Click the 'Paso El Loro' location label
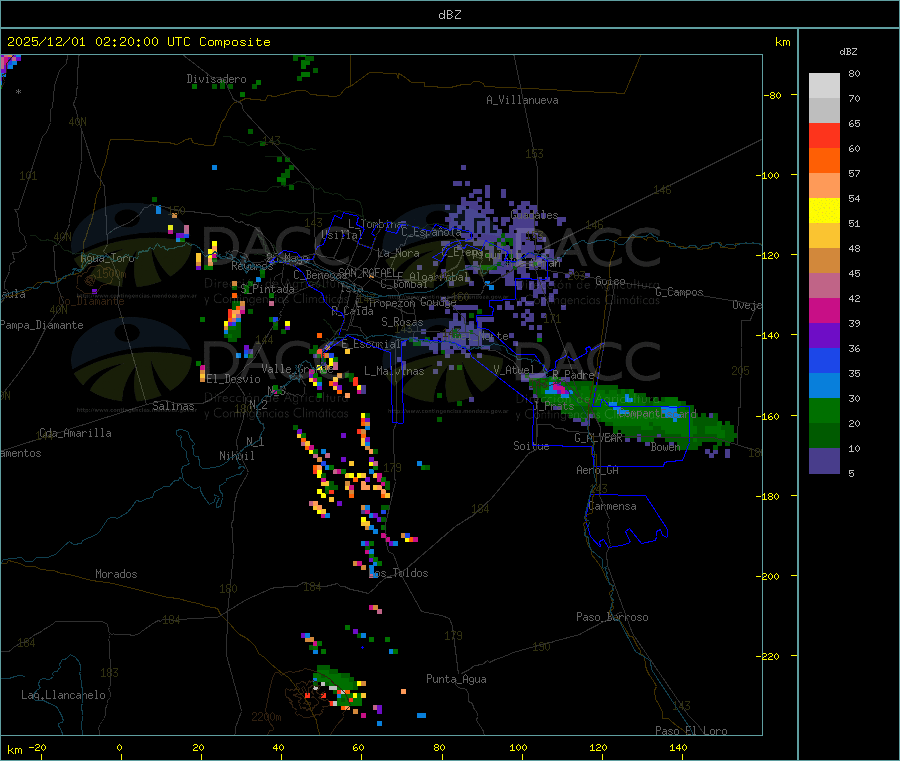Screen dimensions: 900x761 click(692, 731)
